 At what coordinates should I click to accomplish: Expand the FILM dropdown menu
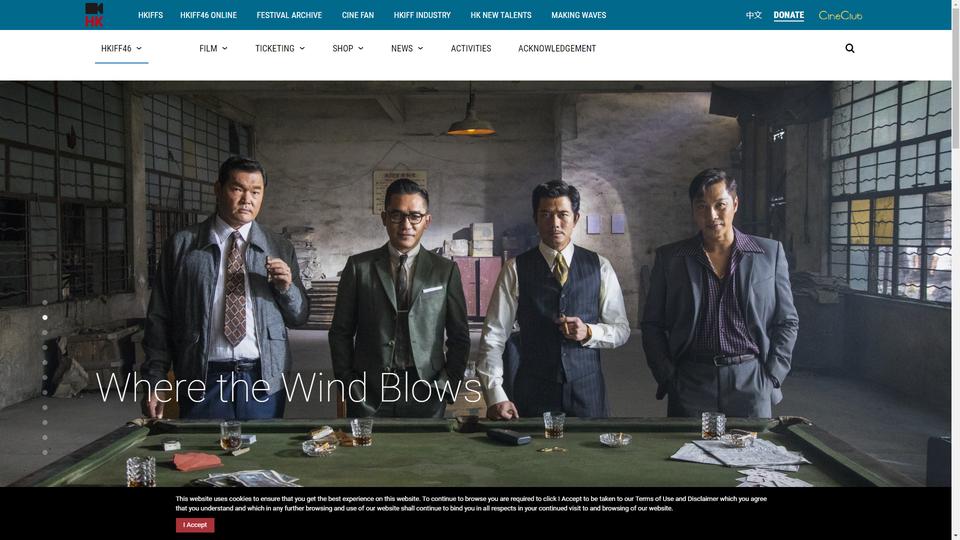tap(213, 48)
